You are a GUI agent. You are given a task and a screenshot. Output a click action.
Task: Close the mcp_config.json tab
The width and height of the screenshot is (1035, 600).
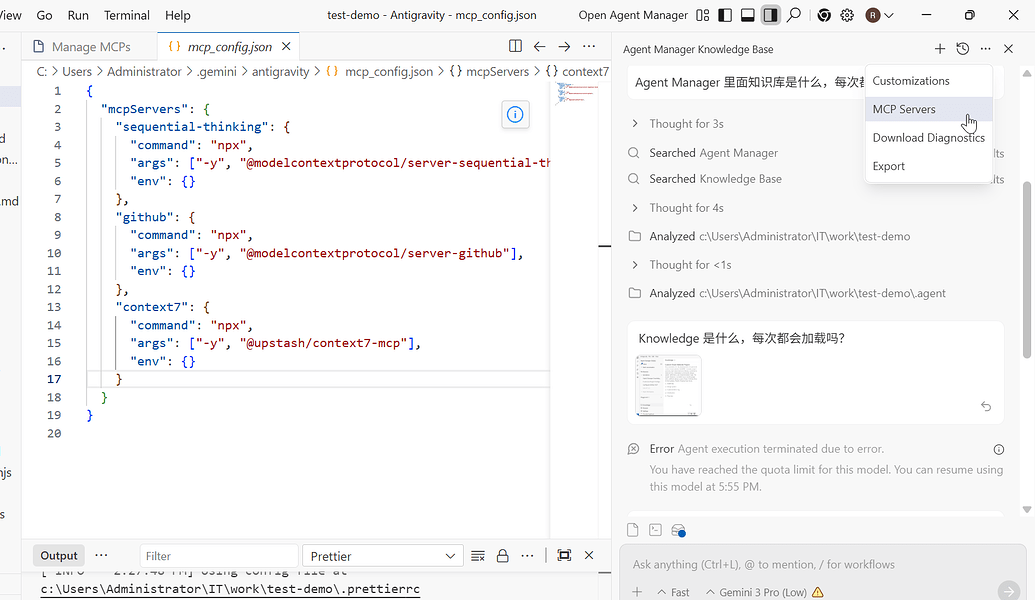tap(286, 46)
